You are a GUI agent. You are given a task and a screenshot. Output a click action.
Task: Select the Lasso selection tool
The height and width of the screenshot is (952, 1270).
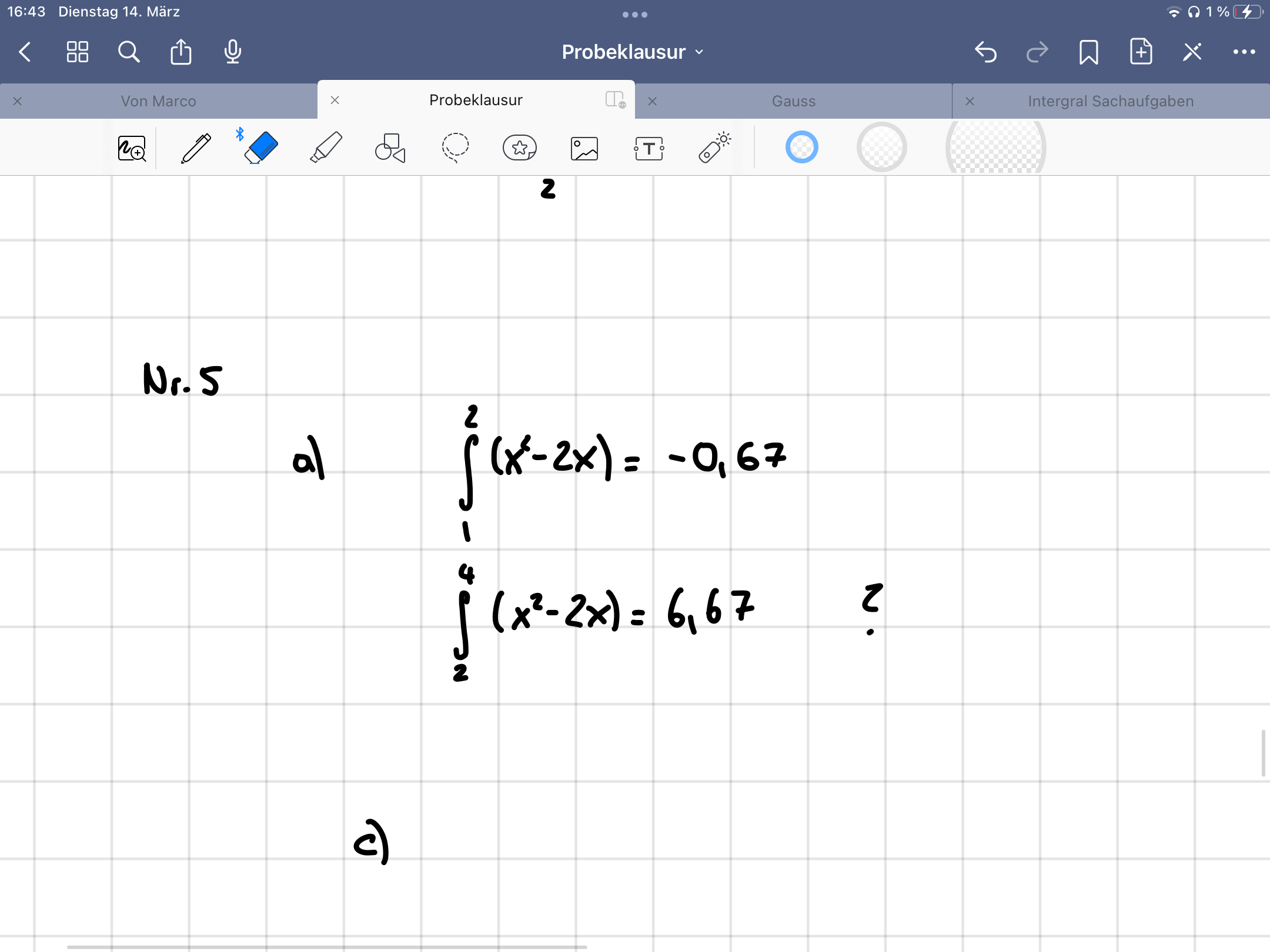tap(455, 148)
